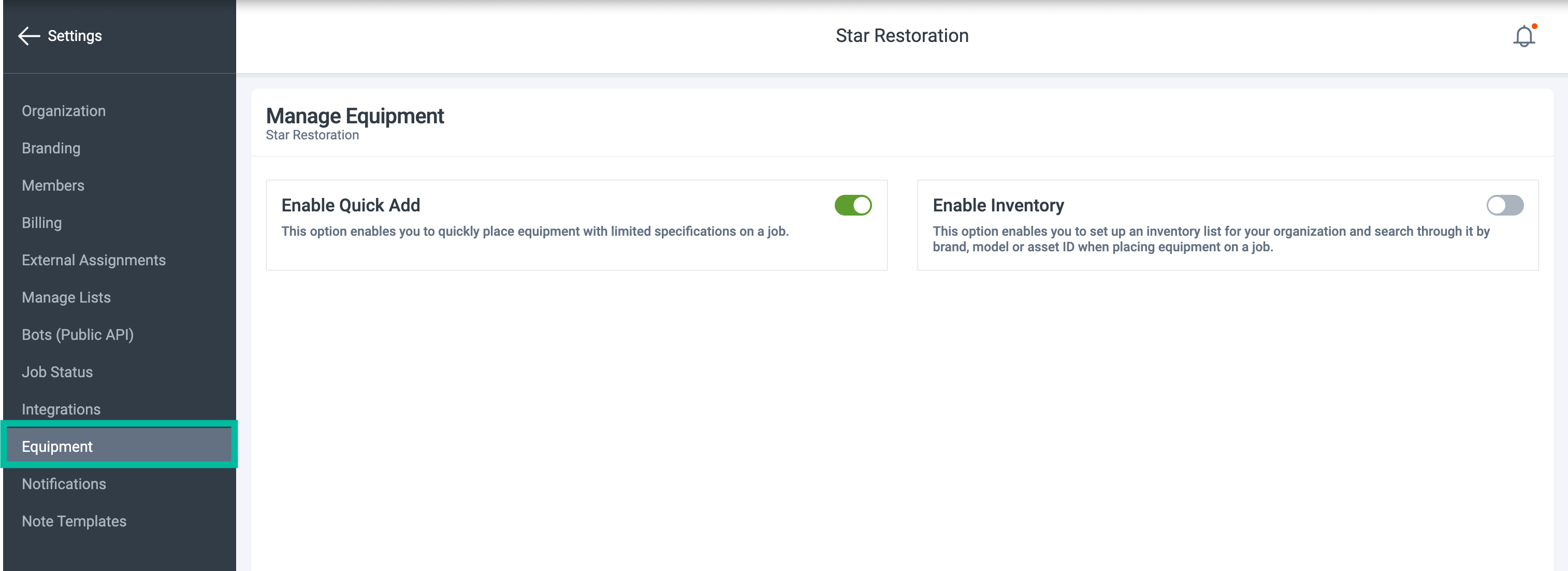Image resolution: width=1568 pixels, height=571 pixels.
Task: Click the back arrow next to Settings
Action: [28, 36]
